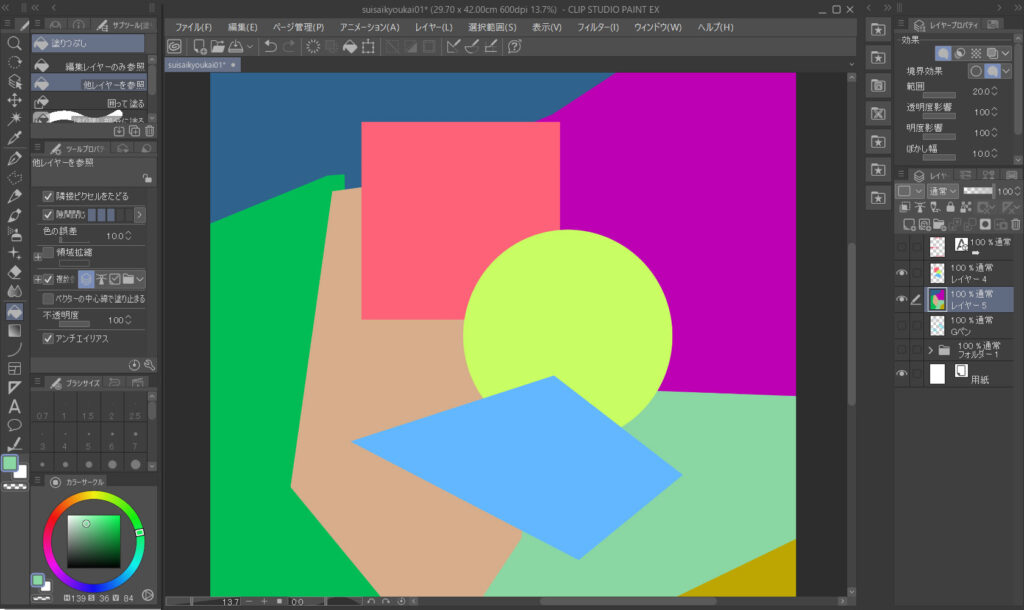This screenshot has width=1024, height=610.
Task: Select the Gradient tool
Action: point(15,330)
